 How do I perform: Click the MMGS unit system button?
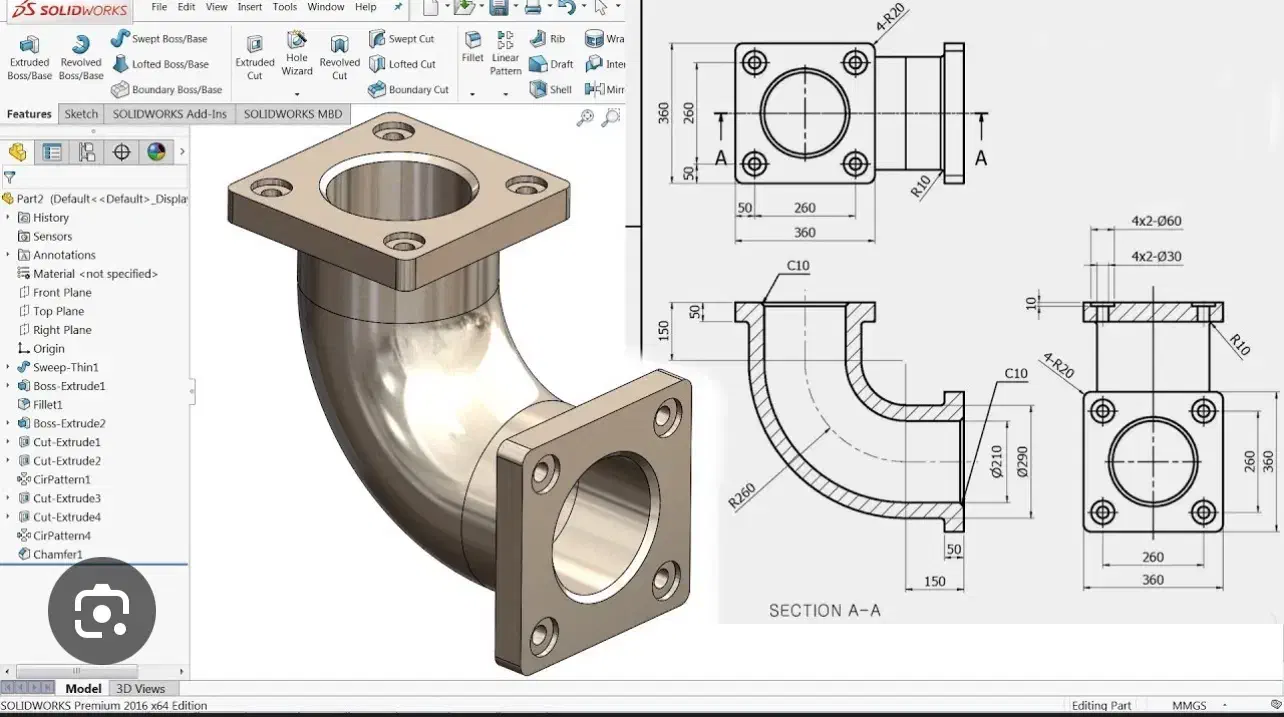pyautogui.click(x=1189, y=705)
